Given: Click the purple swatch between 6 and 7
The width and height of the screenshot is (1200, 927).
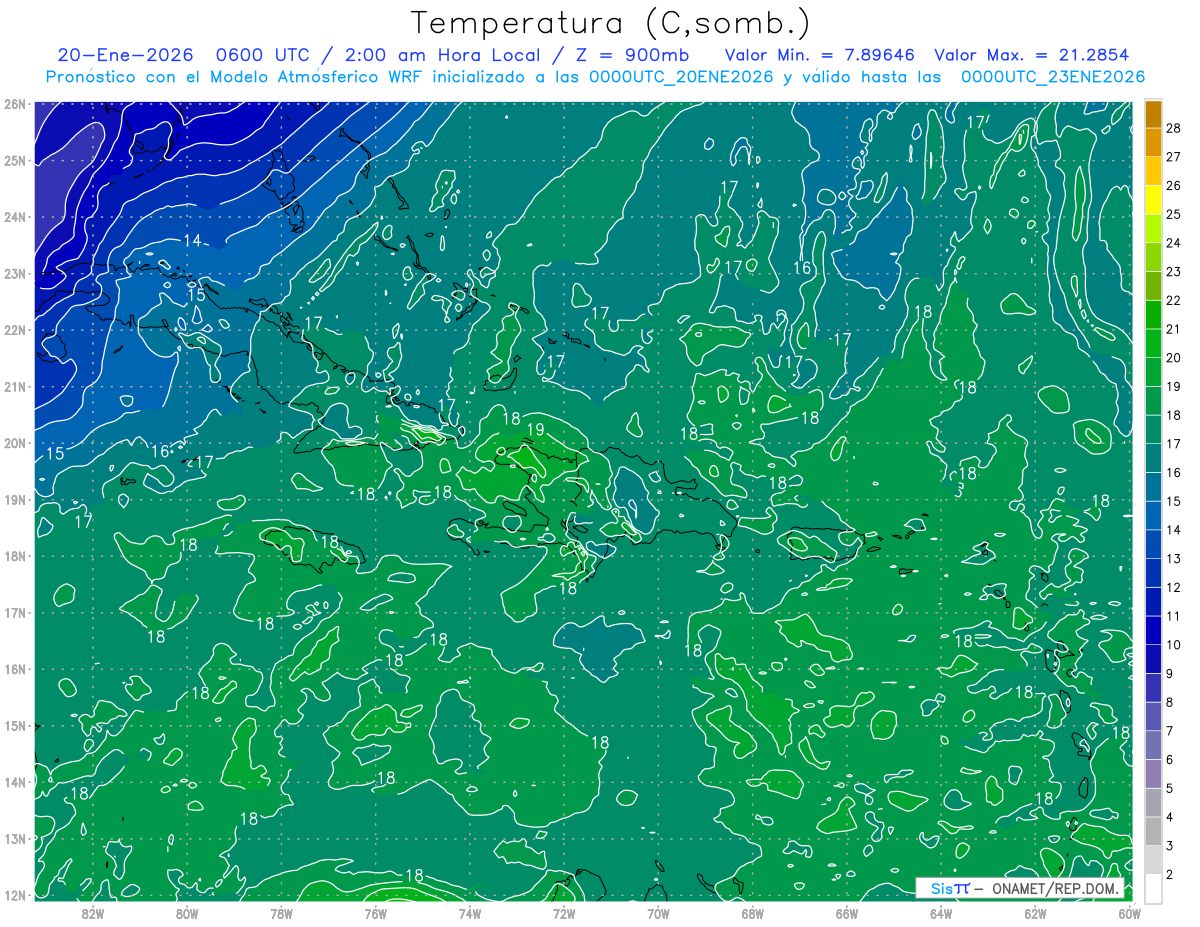Looking at the screenshot, I should click(1153, 746).
